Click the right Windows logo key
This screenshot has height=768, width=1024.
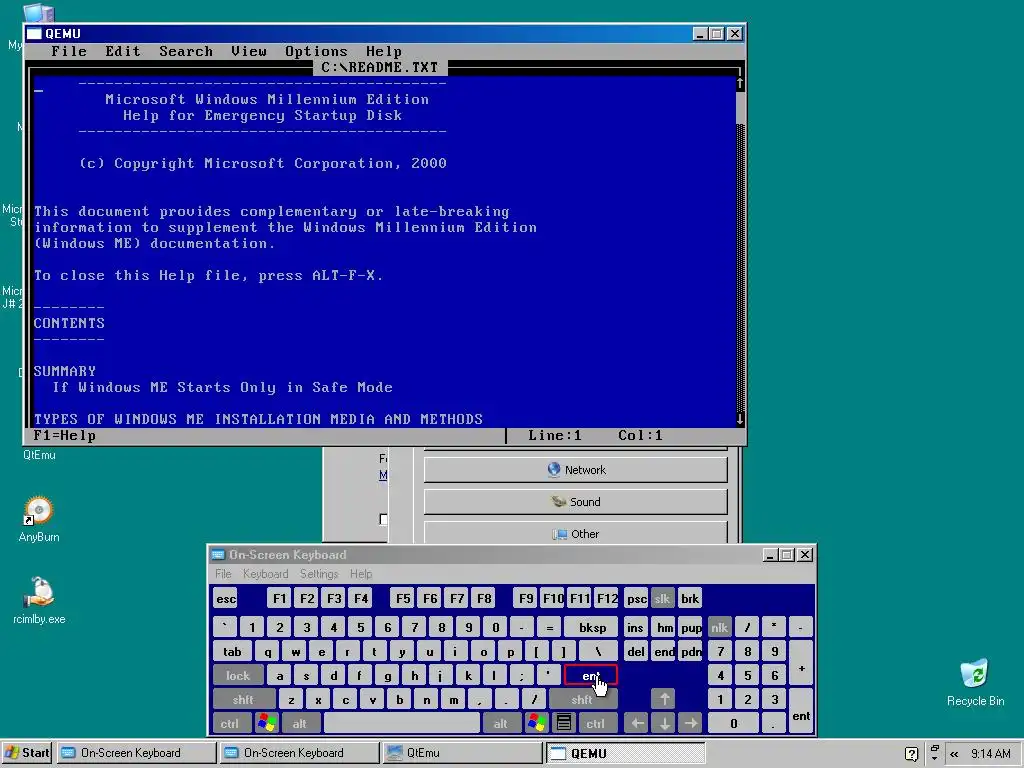tap(537, 724)
